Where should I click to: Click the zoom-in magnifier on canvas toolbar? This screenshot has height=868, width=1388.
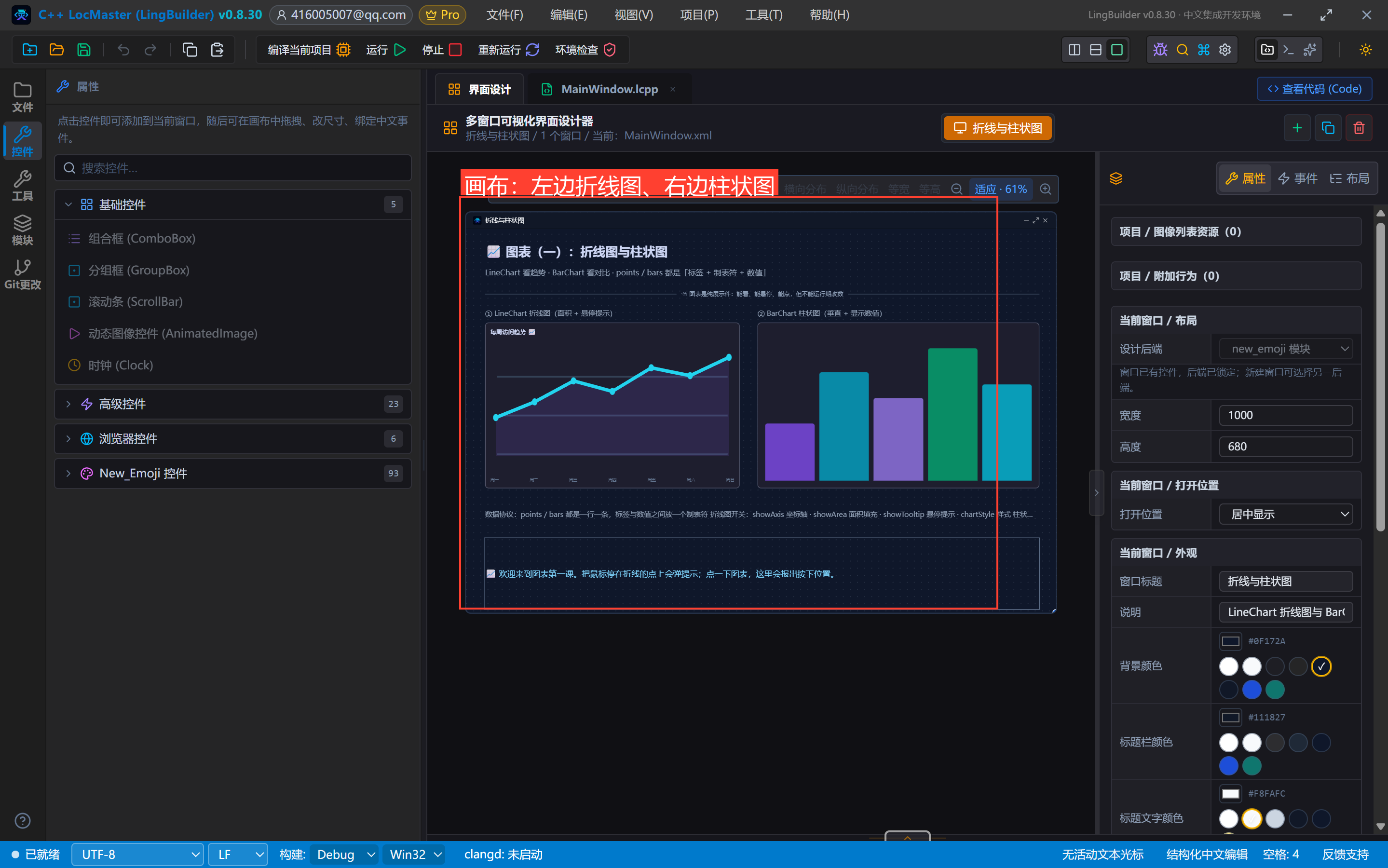[1046, 190]
